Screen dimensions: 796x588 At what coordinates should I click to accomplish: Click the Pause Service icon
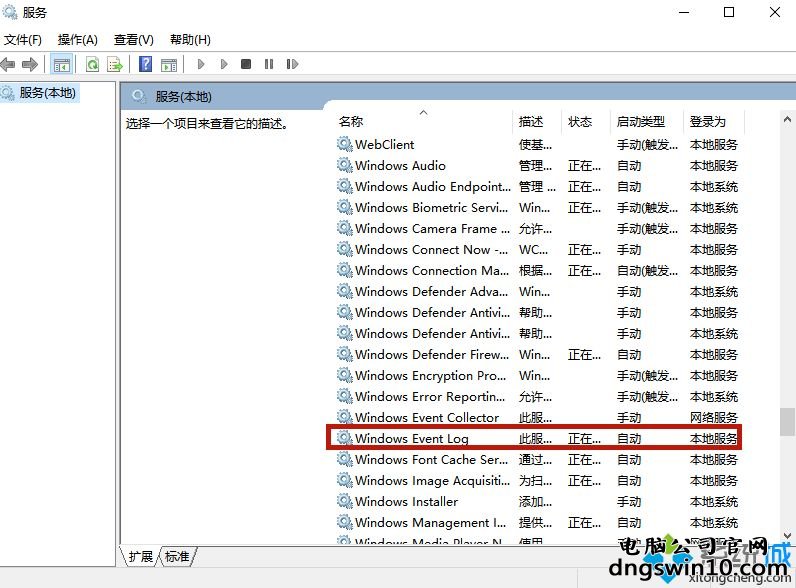(269, 64)
